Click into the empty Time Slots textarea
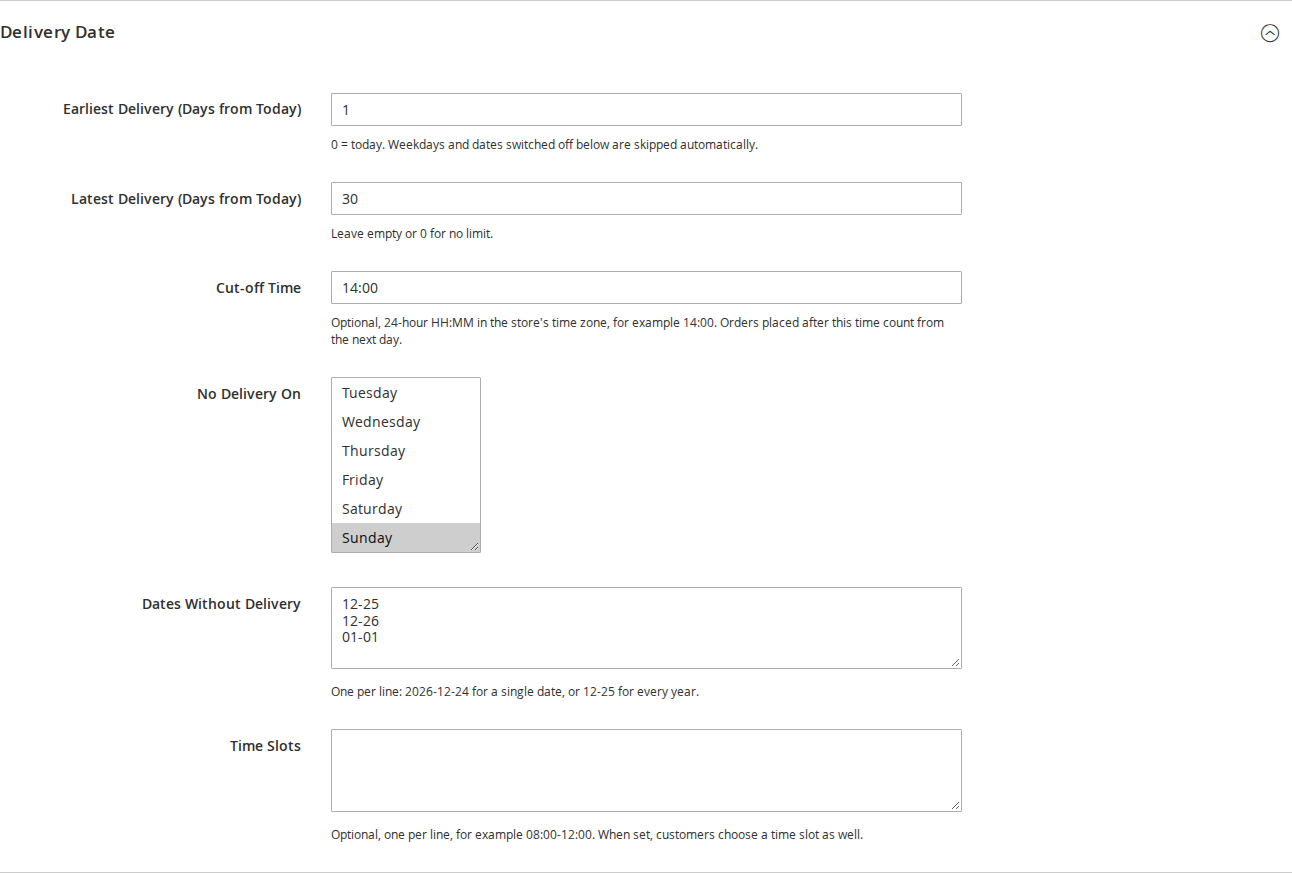Screen dimensions: 1292x873 pyautogui.click(x=646, y=770)
